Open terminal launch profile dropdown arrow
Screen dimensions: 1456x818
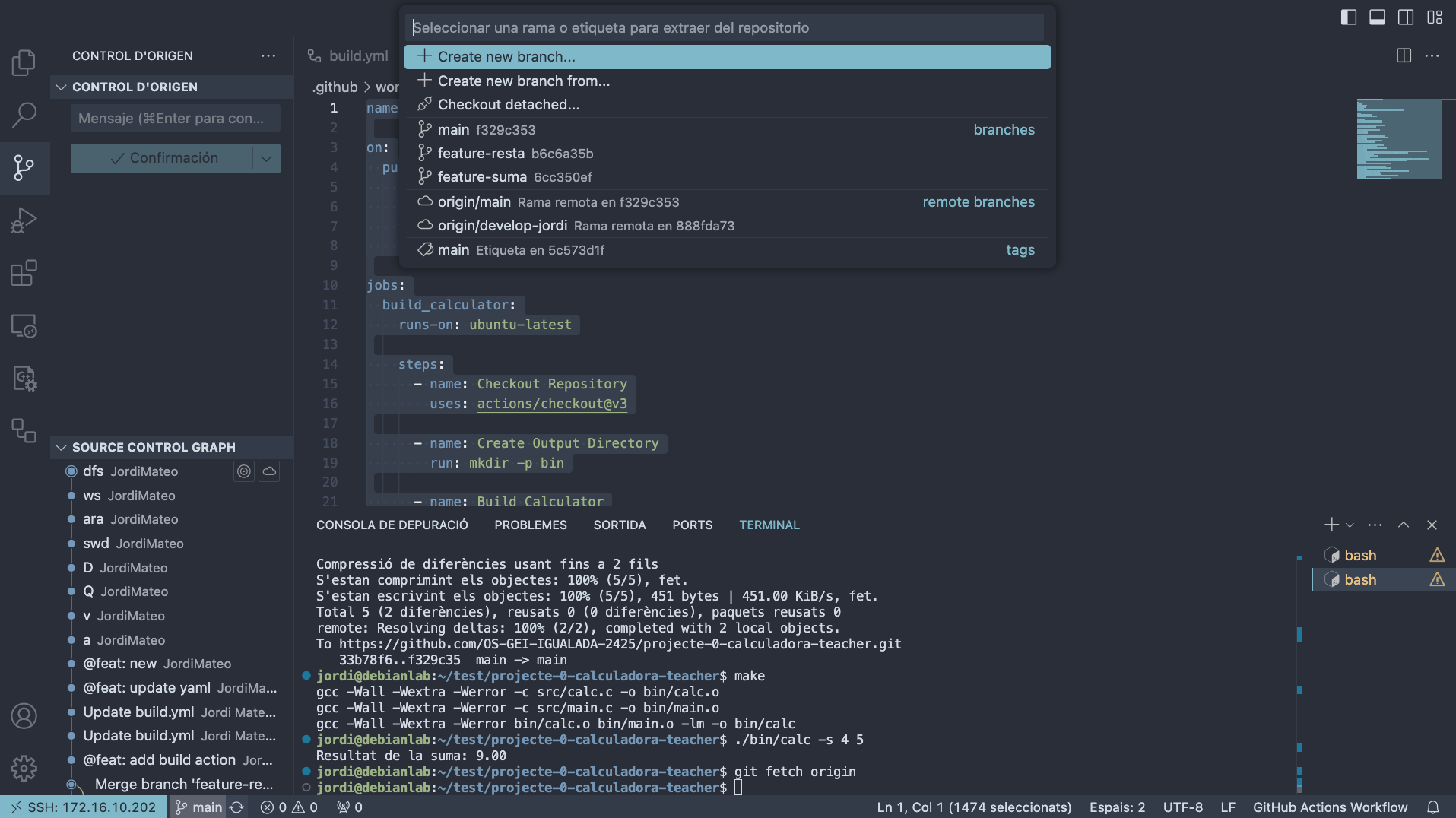pyautogui.click(x=1350, y=525)
